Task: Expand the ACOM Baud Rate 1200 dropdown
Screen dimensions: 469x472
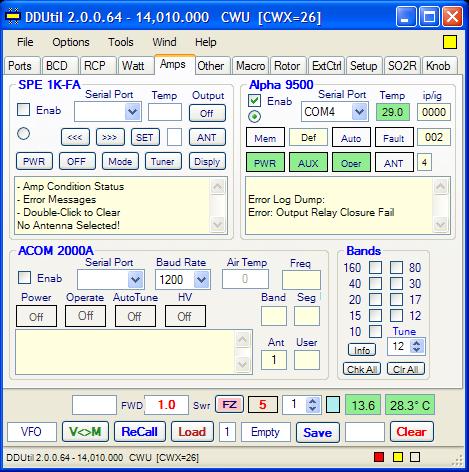Action: coord(201,279)
